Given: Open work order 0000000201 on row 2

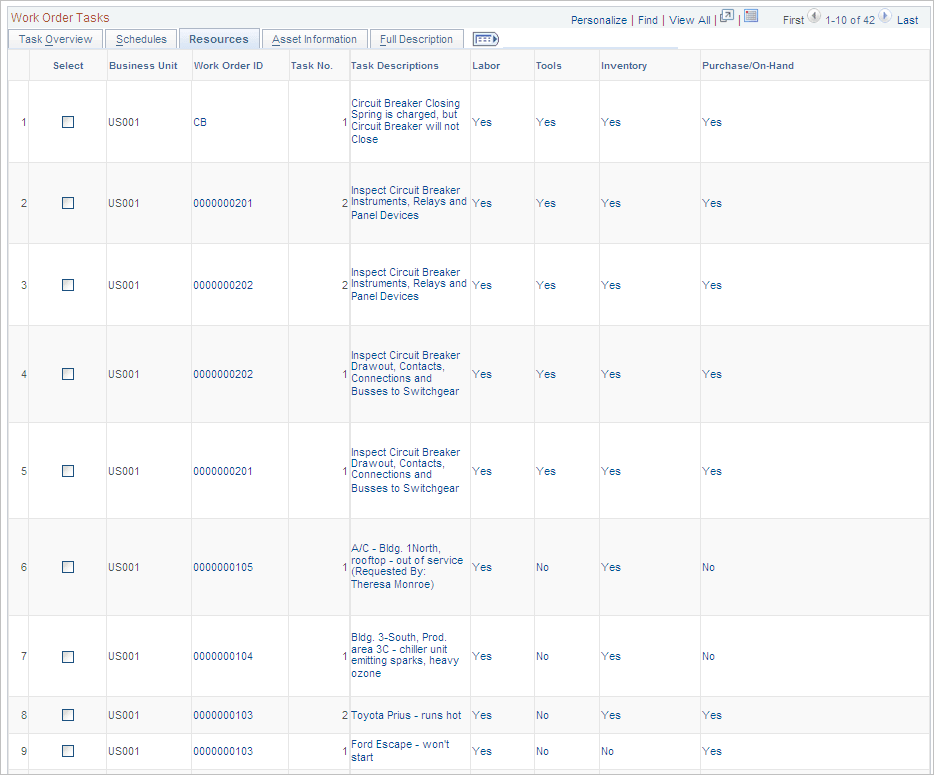Looking at the screenshot, I should pyautogui.click(x=222, y=203).
